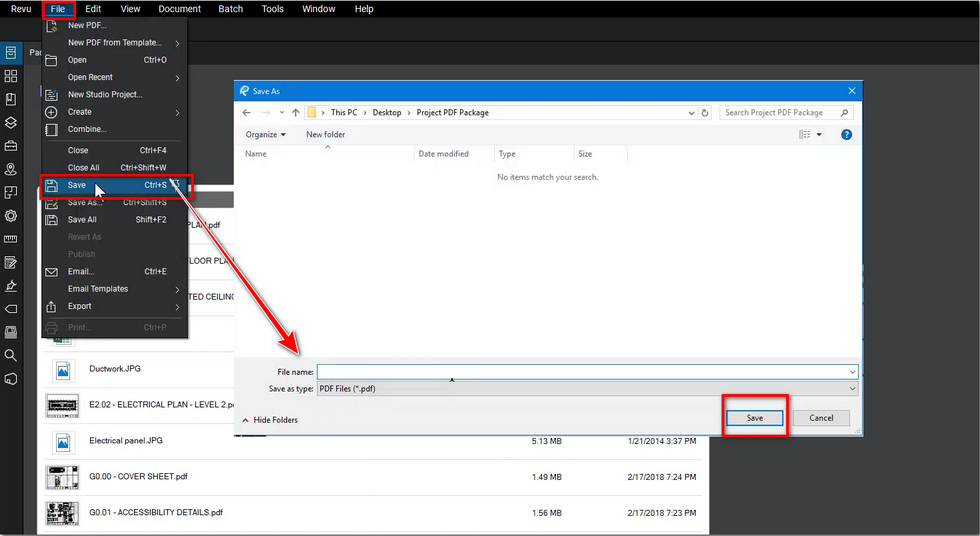Open the Organize dropdown in Save As dialog
This screenshot has height=536, width=980.
tap(266, 134)
